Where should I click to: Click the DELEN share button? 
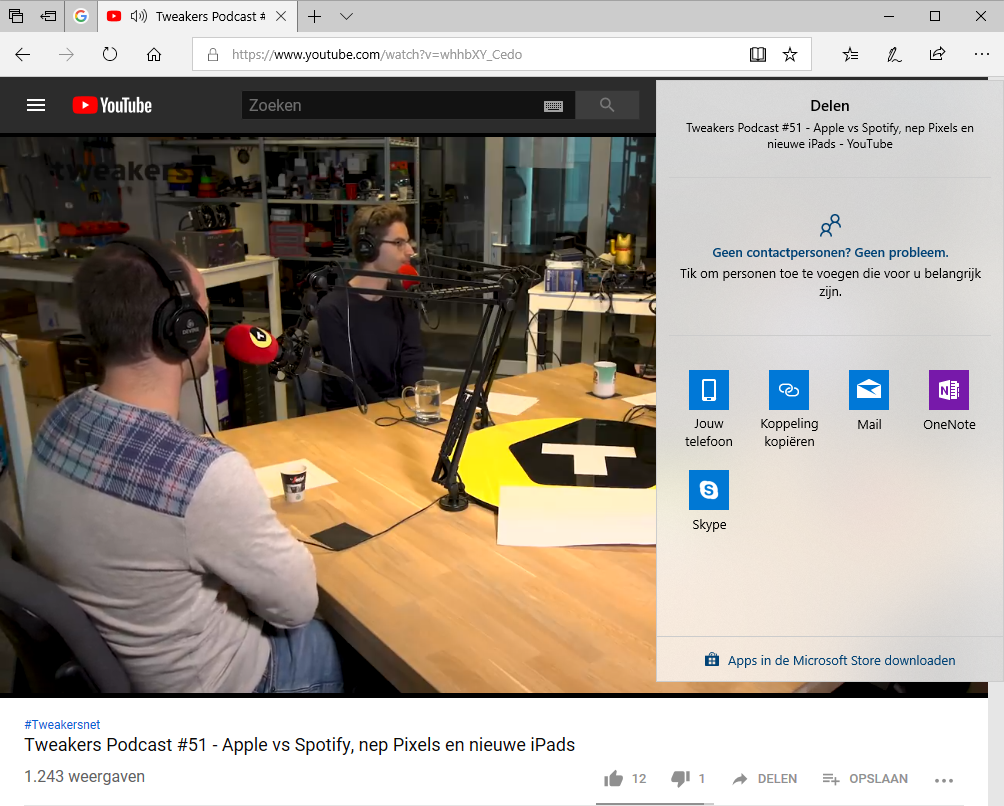(765, 778)
